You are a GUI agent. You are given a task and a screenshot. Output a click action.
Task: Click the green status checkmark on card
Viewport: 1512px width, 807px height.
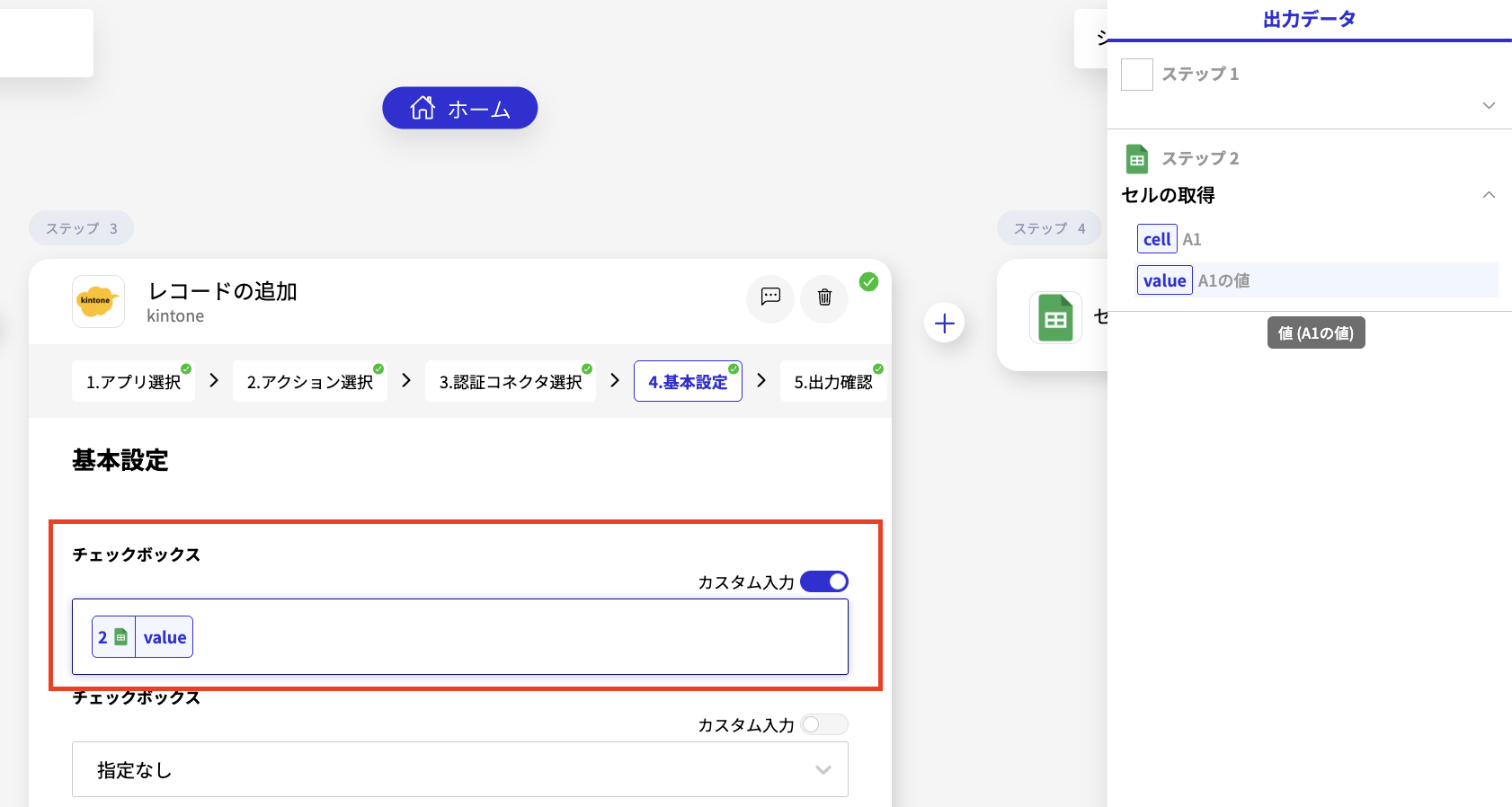(868, 282)
